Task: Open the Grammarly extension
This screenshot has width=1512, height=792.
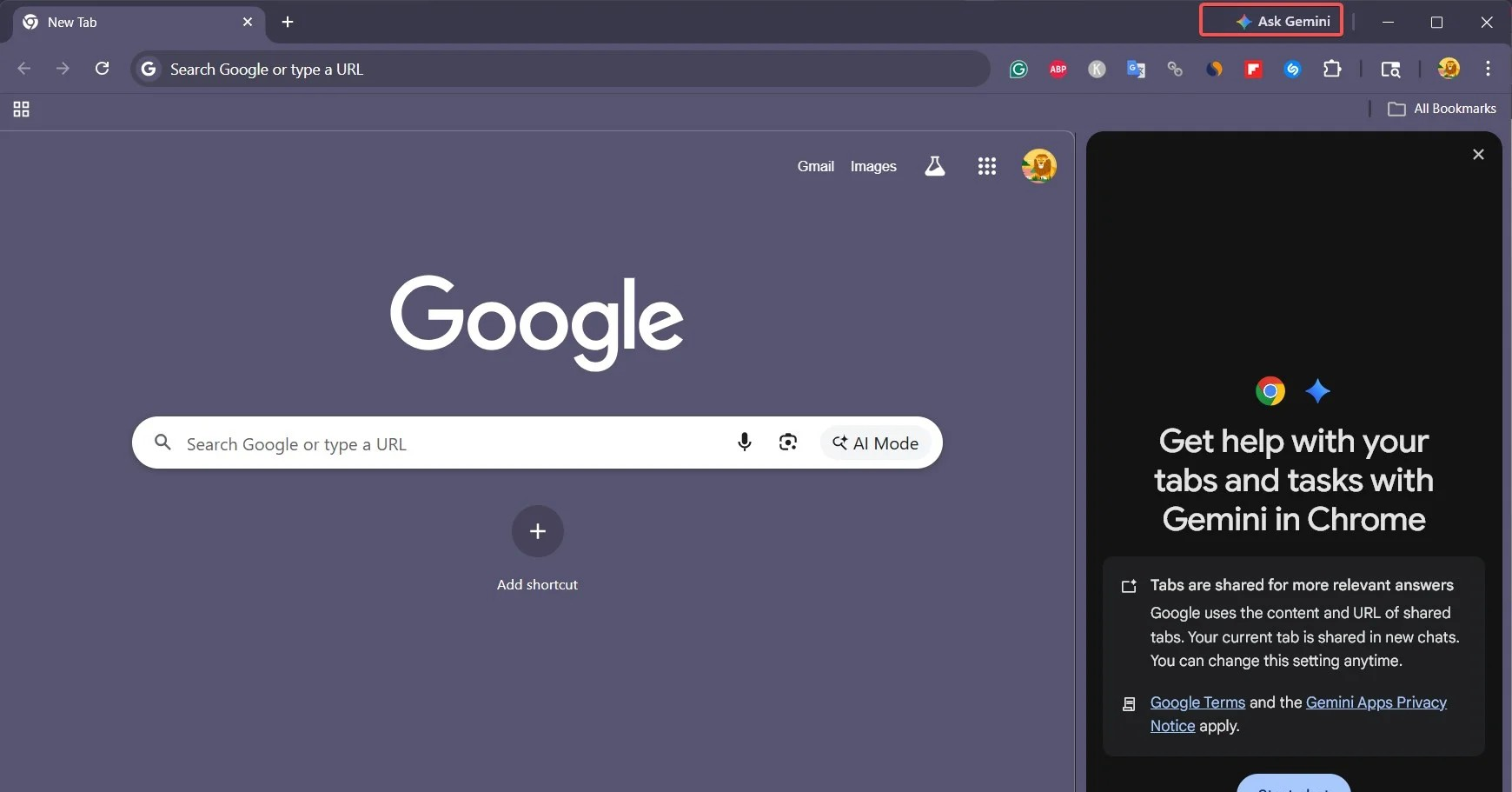Action: click(1017, 69)
